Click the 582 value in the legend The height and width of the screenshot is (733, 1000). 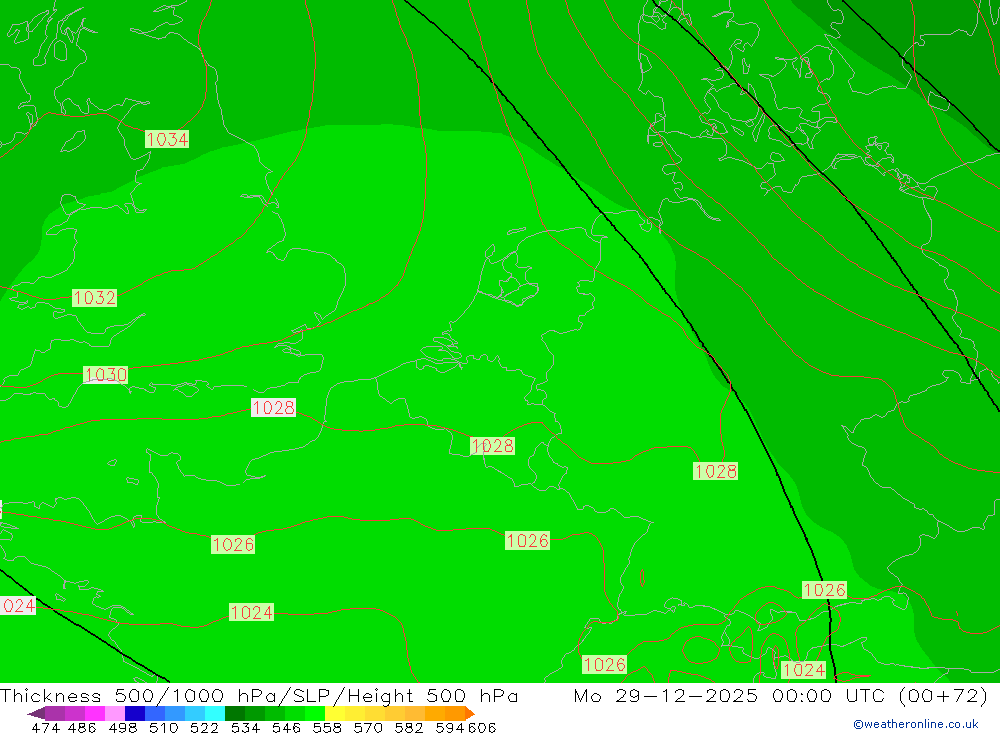408,728
